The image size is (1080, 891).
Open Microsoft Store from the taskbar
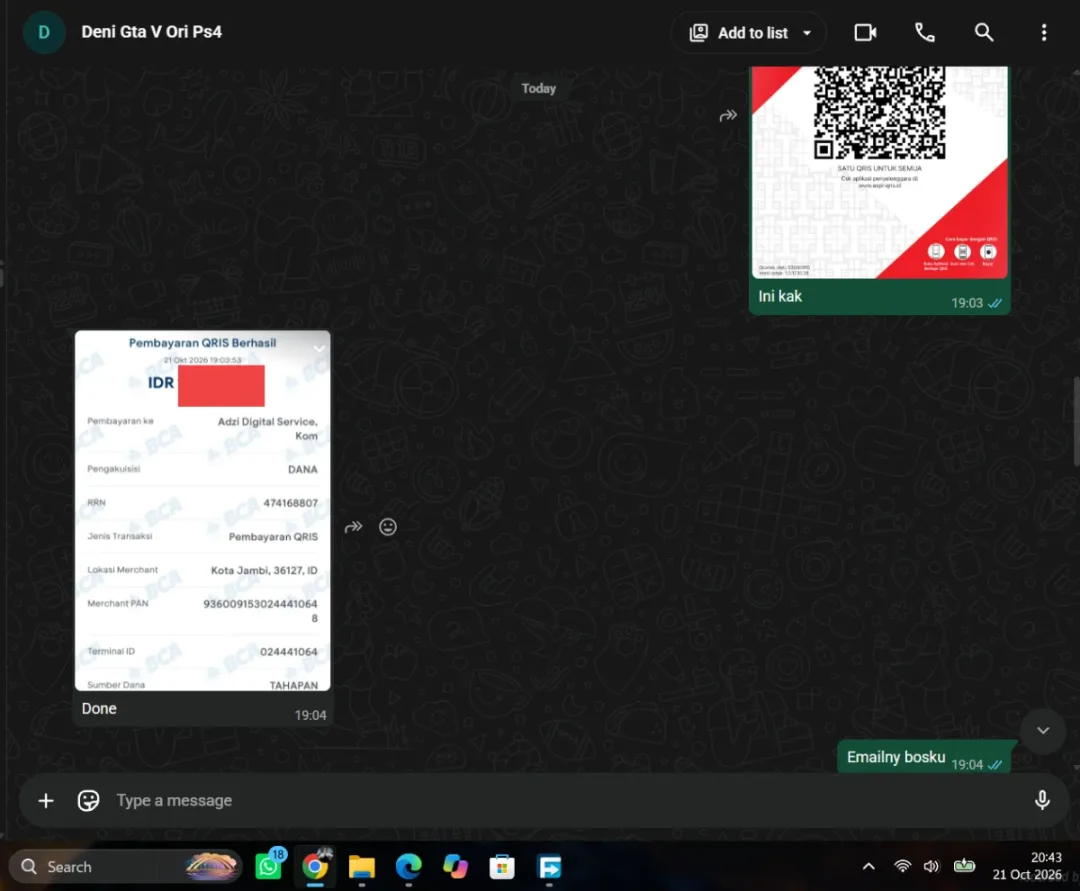pyautogui.click(x=502, y=867)
